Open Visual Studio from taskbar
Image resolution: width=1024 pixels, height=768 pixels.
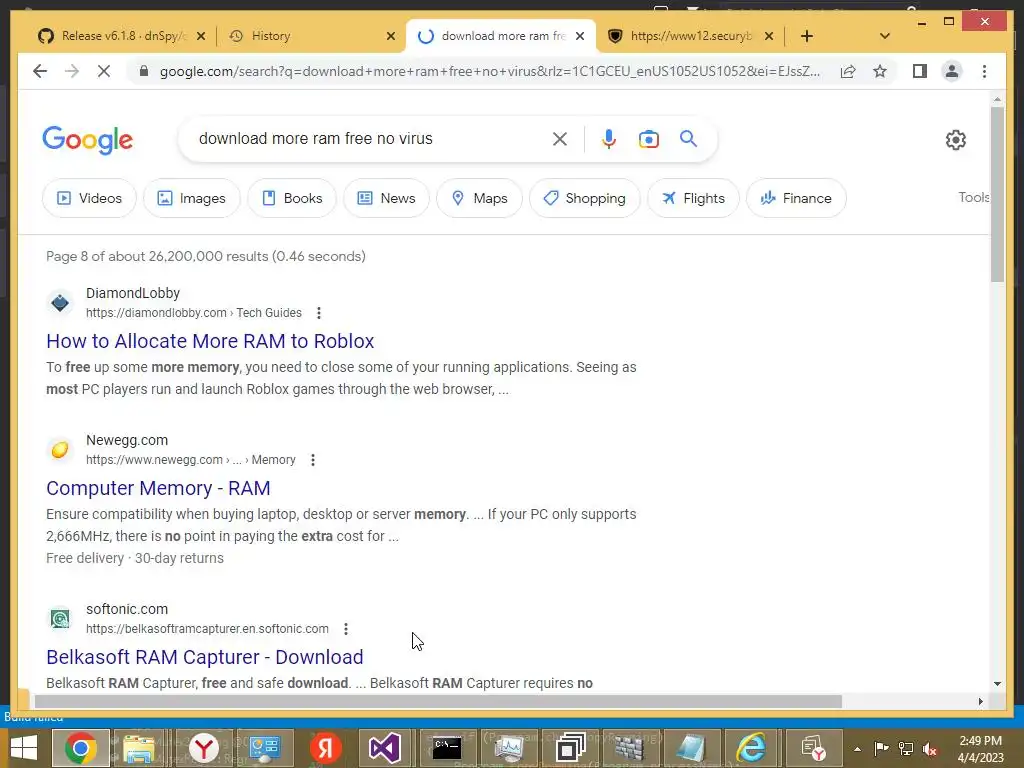tap(385, 748)
